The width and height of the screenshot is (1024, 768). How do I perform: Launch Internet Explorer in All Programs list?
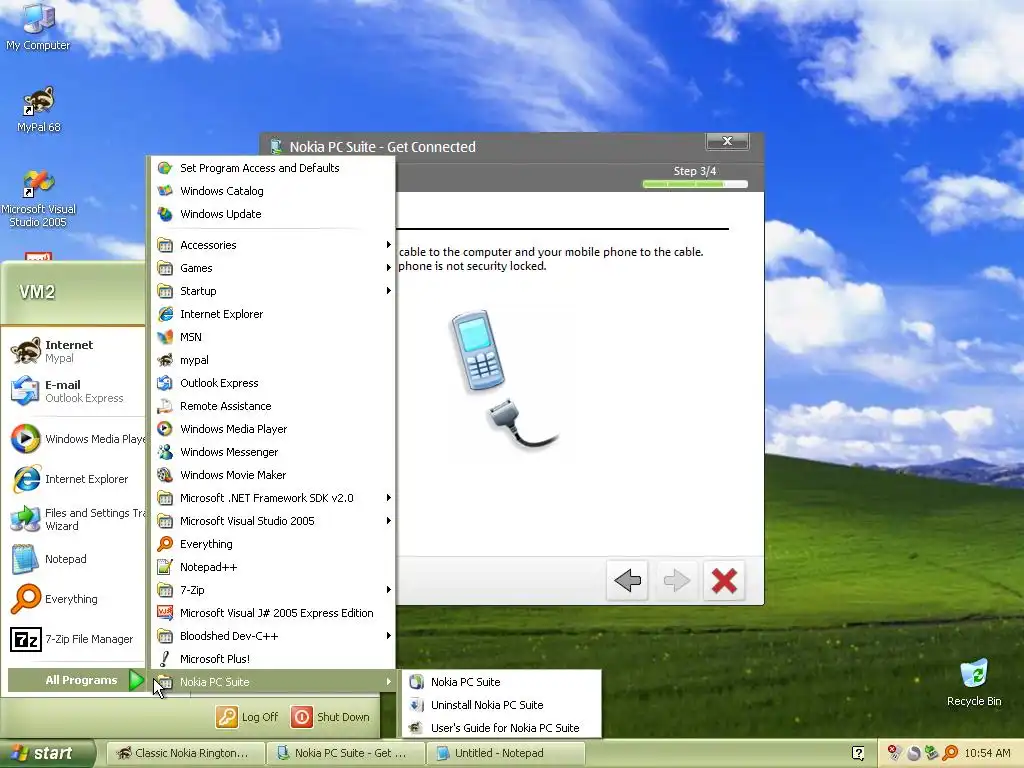(x=272, y=313)
